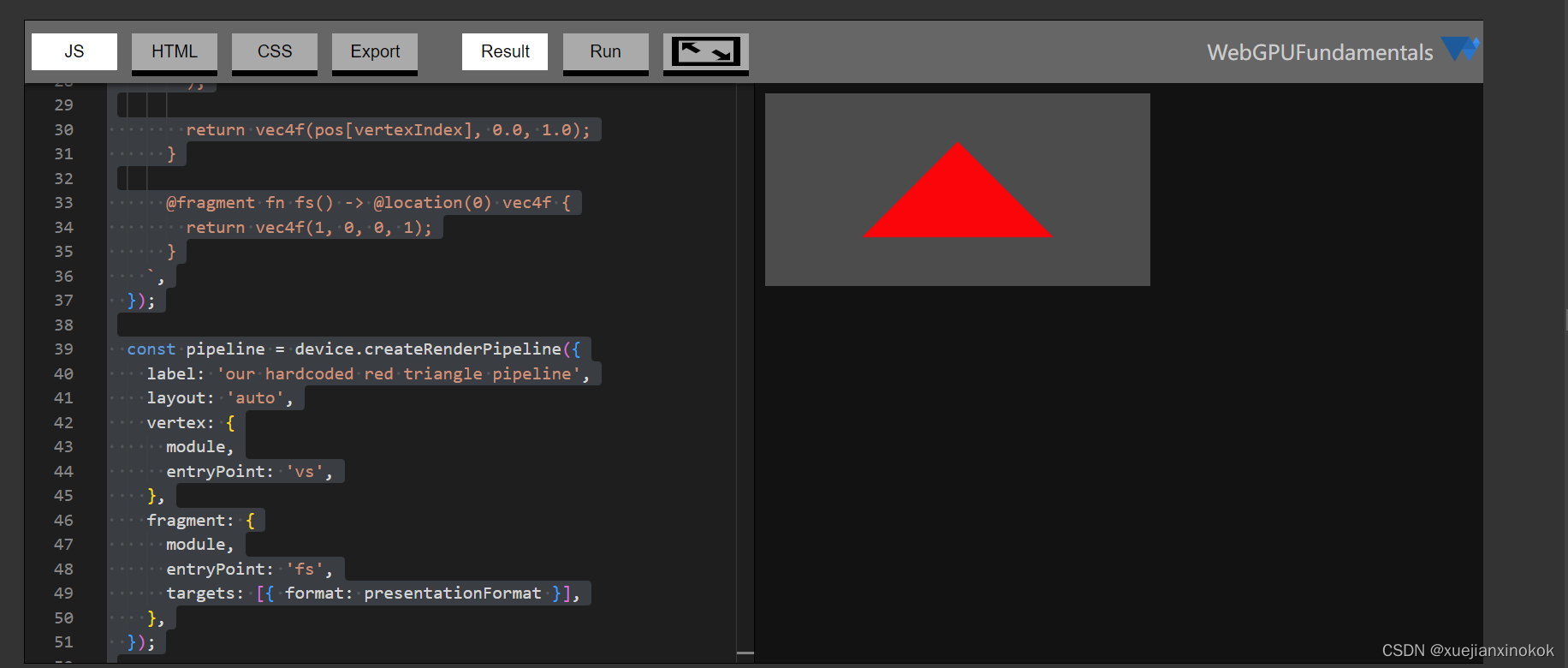Select the Result tab
This screenshot has width=1568, height=668.
pos(505,51)
